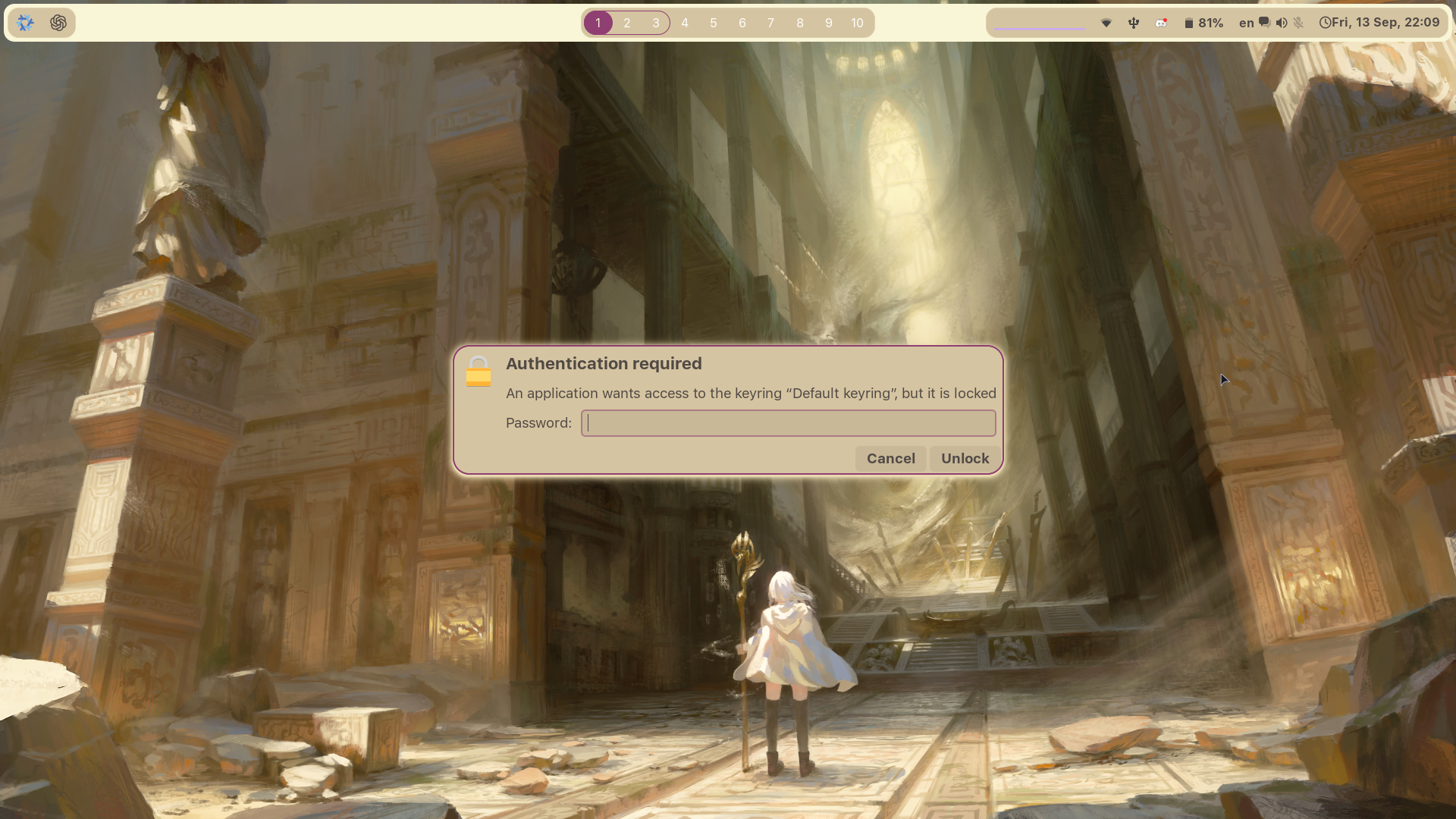Open the clock showing Fri, 13 Sep
This screenshot has width=1456, height=819.
[x=1379, y=23]
